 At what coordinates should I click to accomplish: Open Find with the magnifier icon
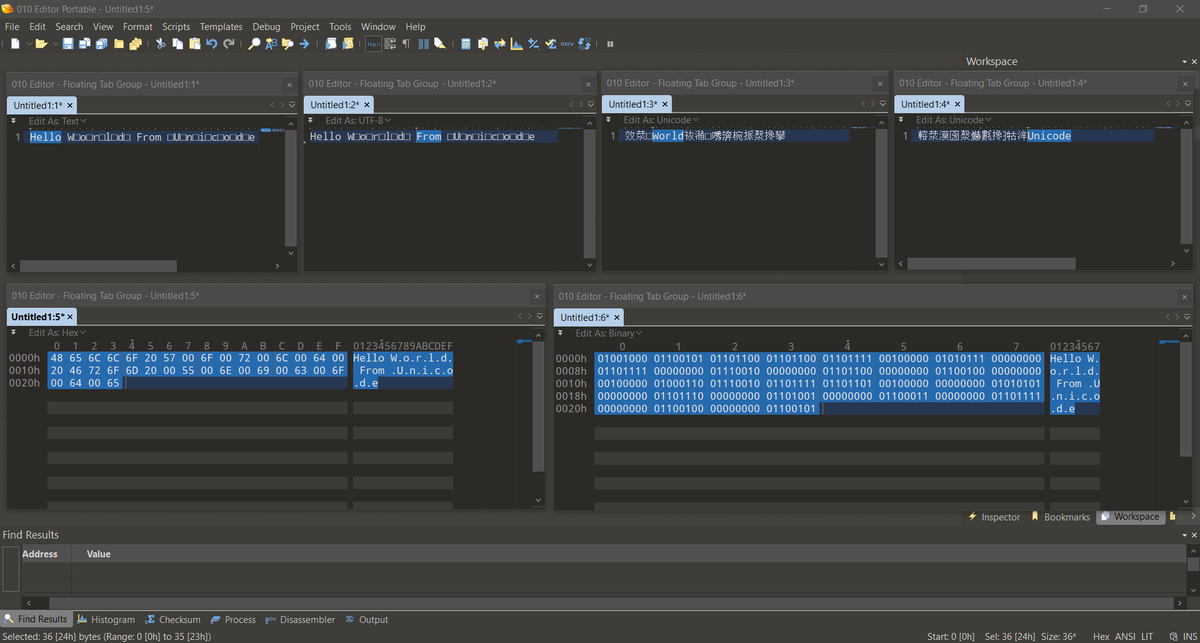[x=254, y=44]
